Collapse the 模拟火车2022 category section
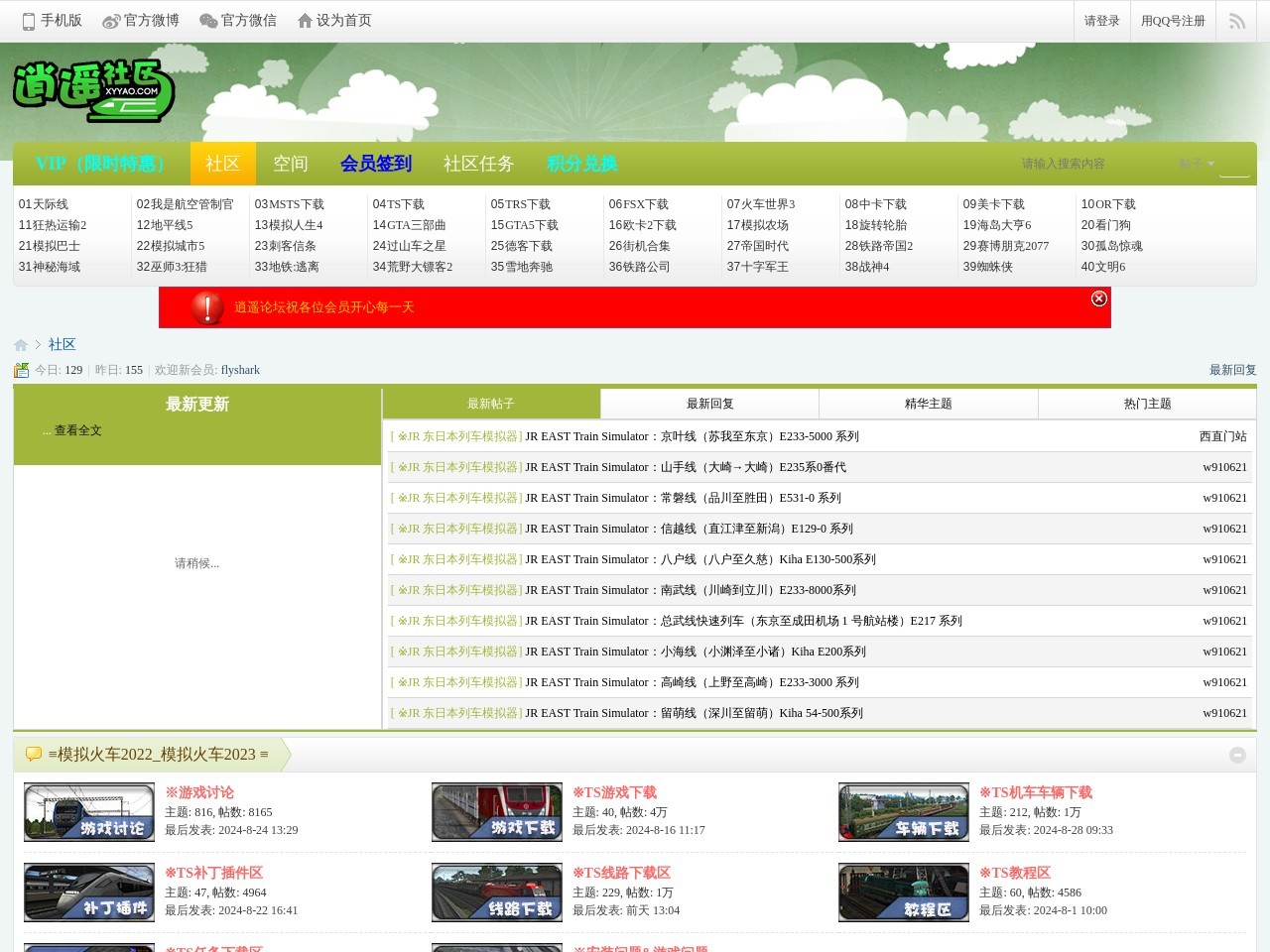1270x952 pixels. [1237, 755]
